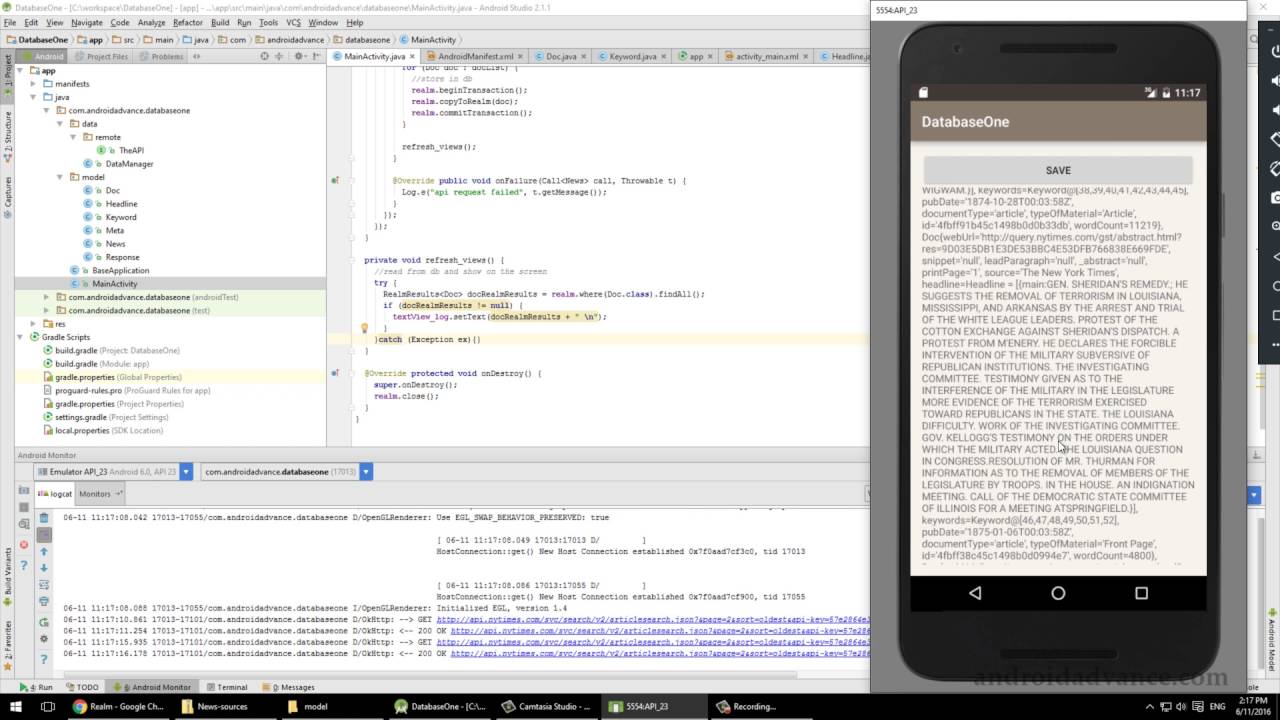1280x720 pixels.
Task: Collapse the app module tree node
Action: click(22, 71)
